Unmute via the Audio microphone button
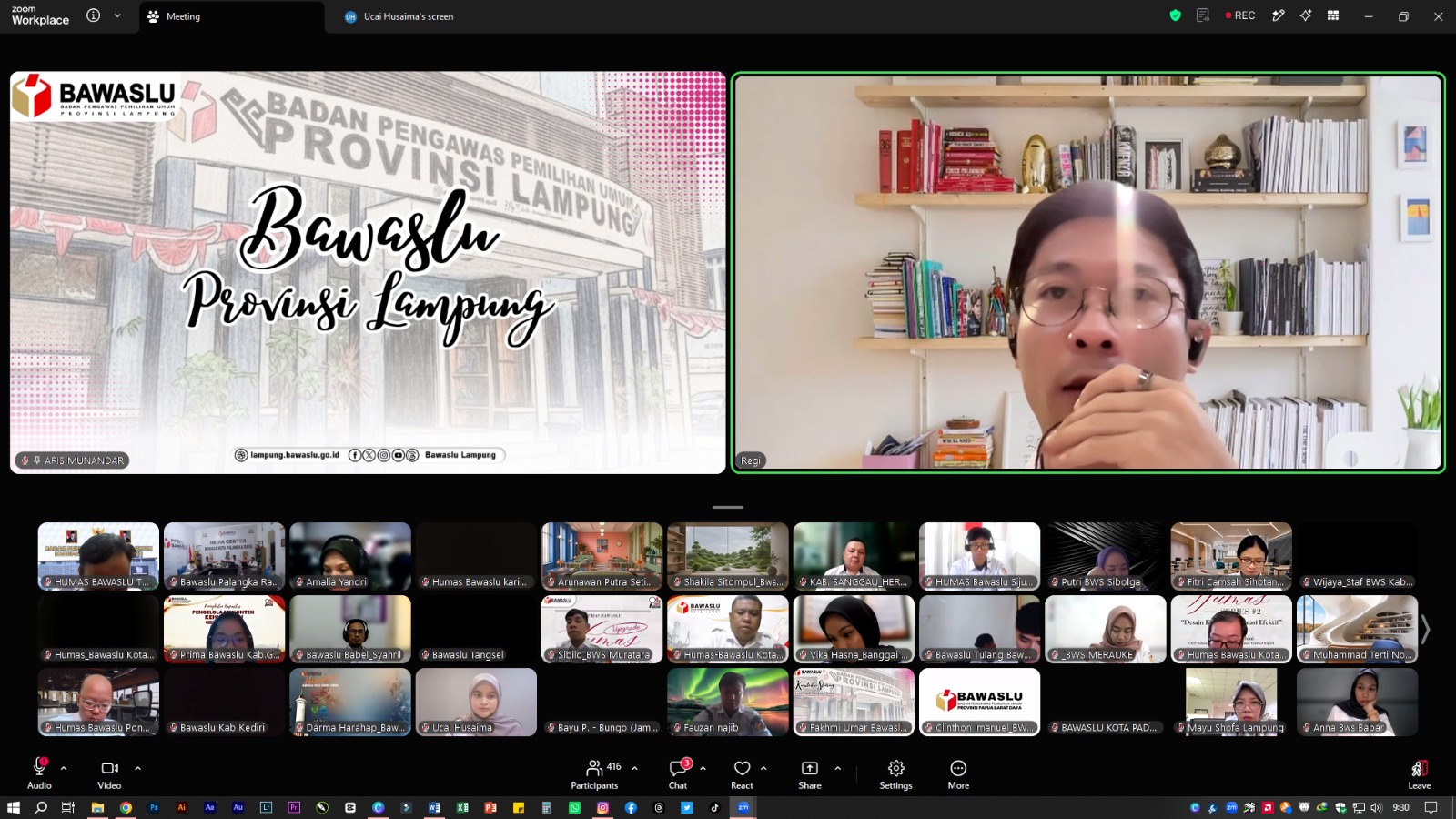Image resolution: width=1456 pixels, height=819 pixels. point(39,774)
